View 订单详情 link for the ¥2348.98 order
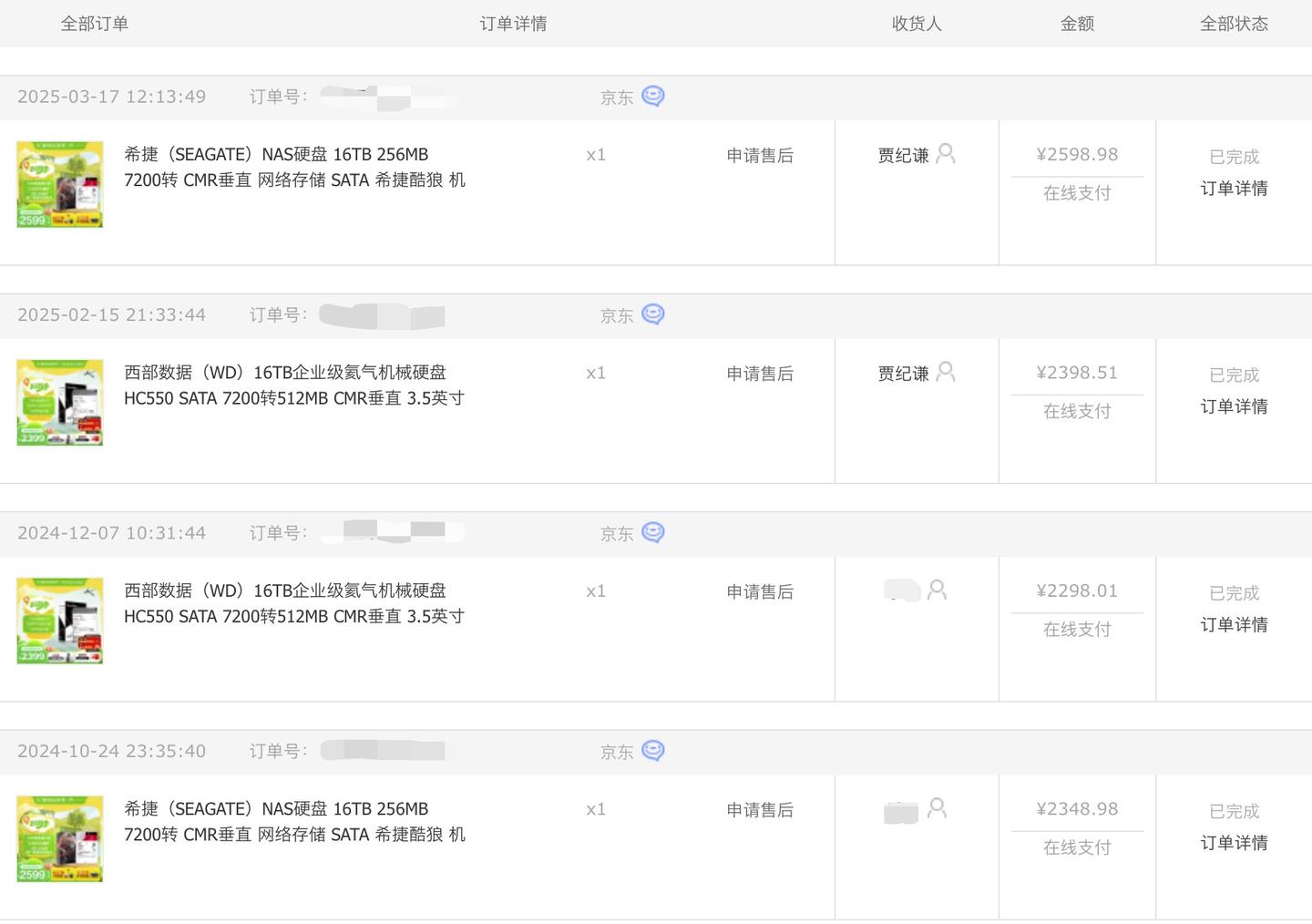 tap(1234, 843)
